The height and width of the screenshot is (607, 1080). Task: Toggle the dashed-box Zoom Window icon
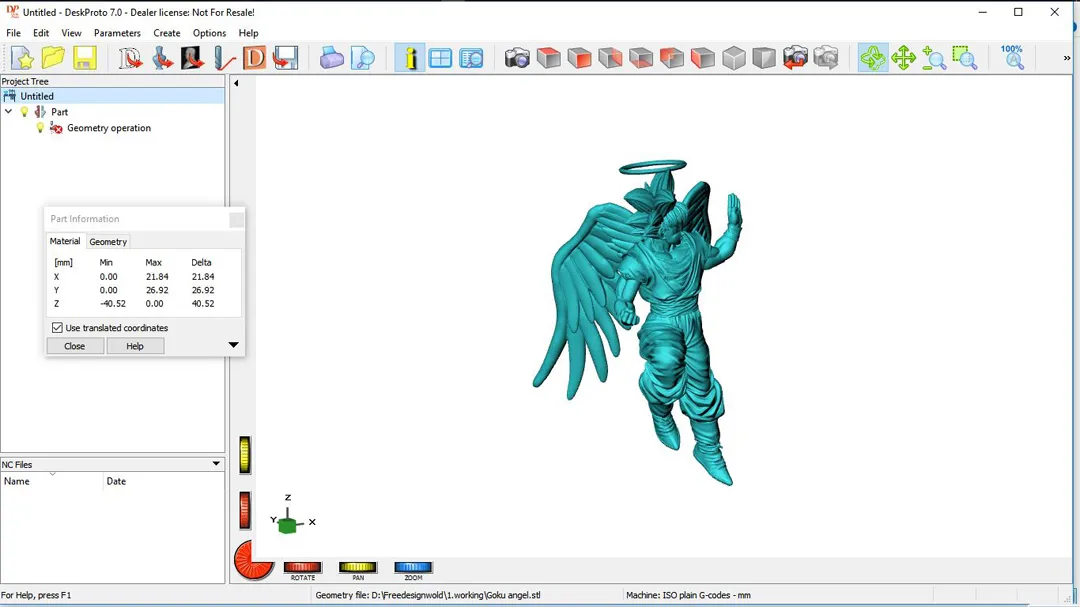coord(965,58)
